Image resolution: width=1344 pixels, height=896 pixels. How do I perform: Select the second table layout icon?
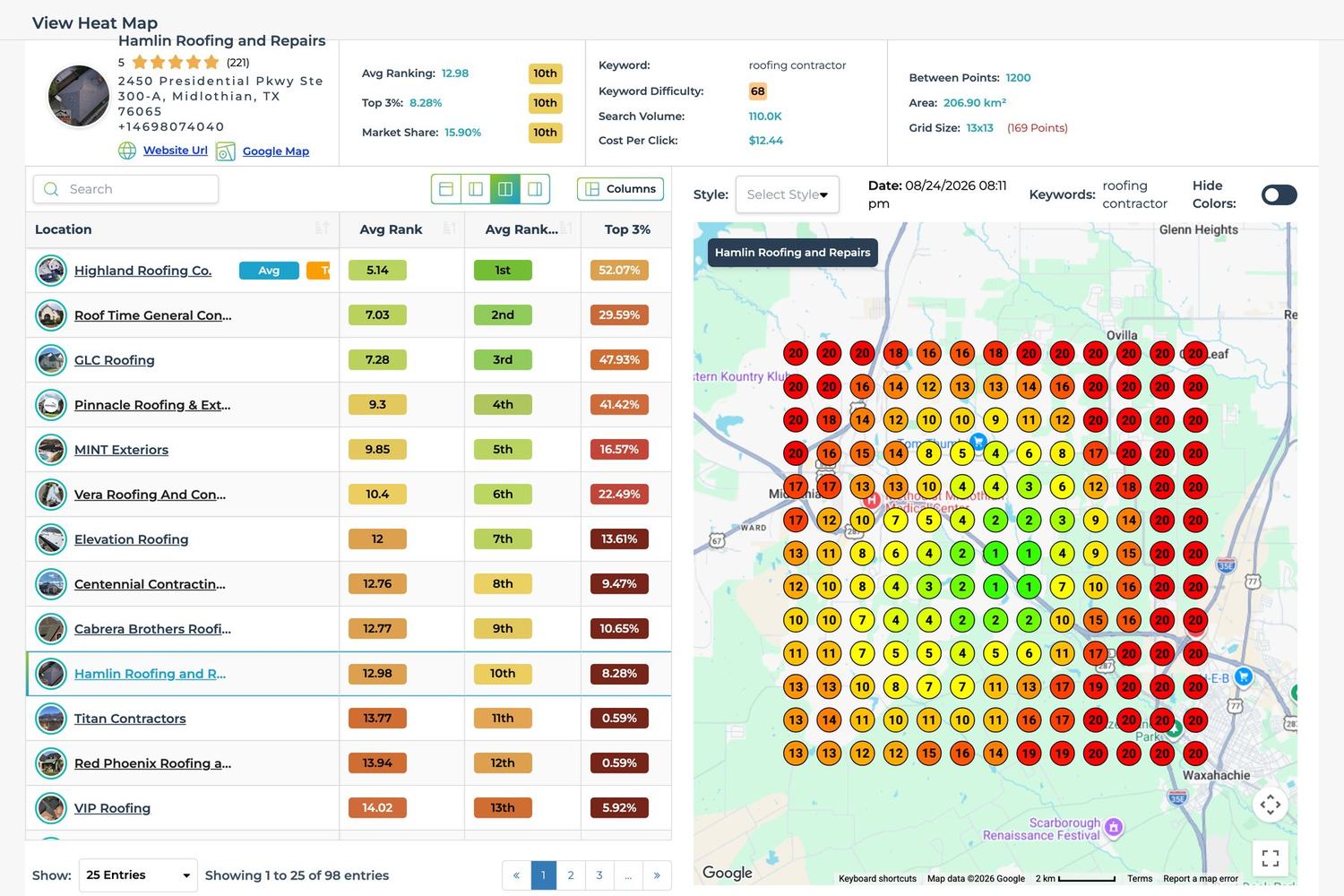point(476,189)
